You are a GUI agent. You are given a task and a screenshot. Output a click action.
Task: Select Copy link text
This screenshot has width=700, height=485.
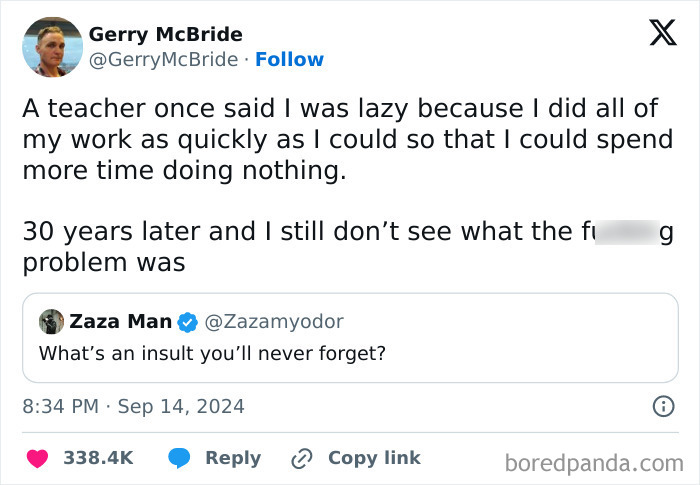(x=374, y=458)
